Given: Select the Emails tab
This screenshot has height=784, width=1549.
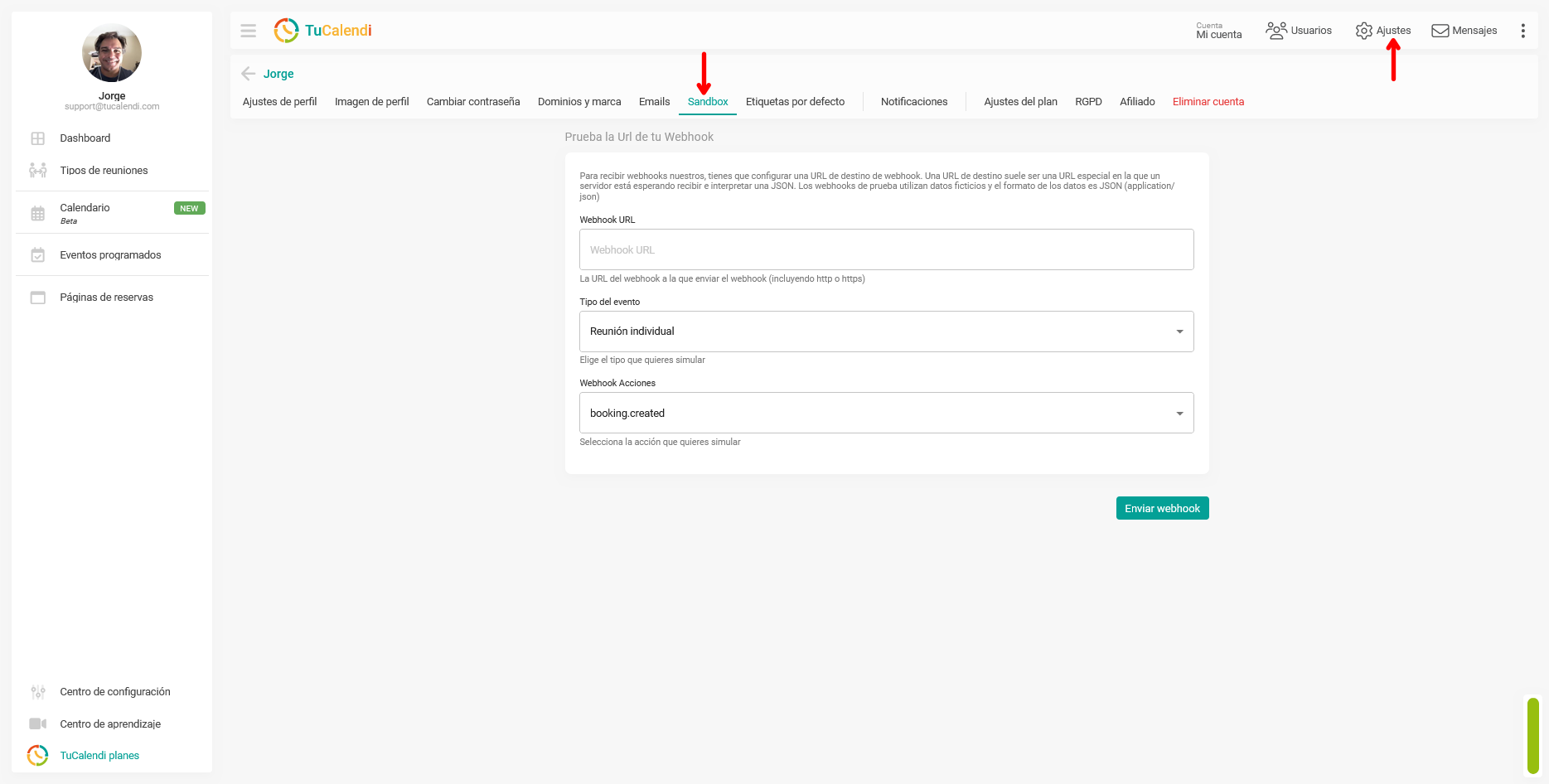Looking at the screenshot, I should pos(655,102).
